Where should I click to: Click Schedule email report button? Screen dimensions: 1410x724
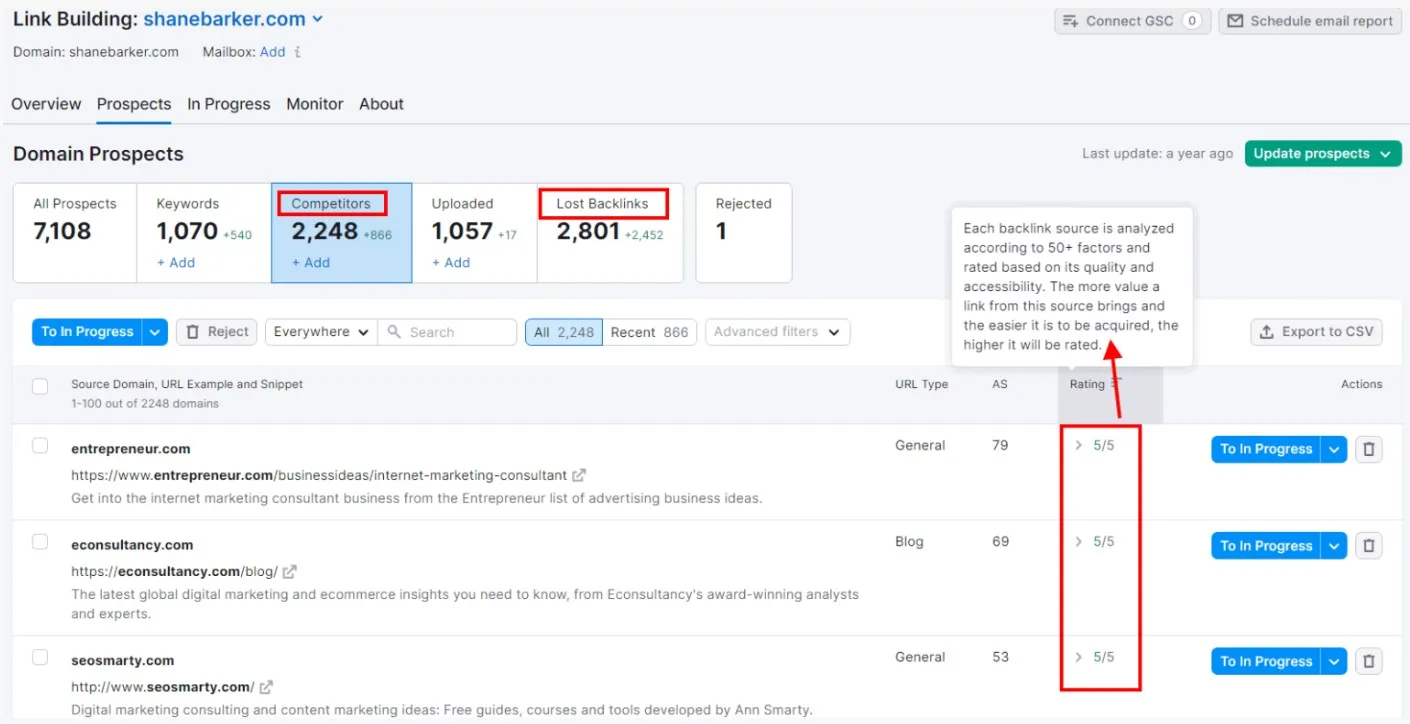pos(1310,21)
